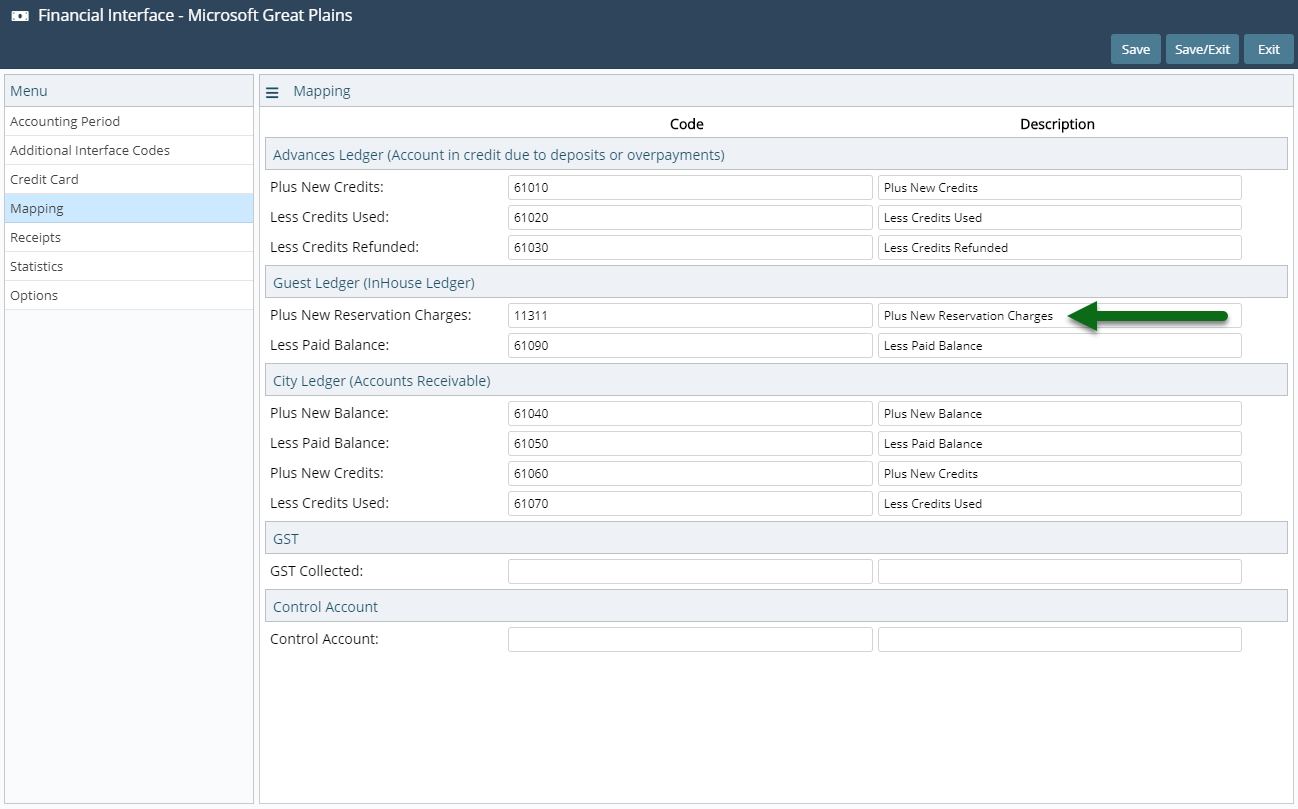The height and width of the screenshot is (809, 1298).
Task: Click the Code column heading
Action: [x=687, y=125]
